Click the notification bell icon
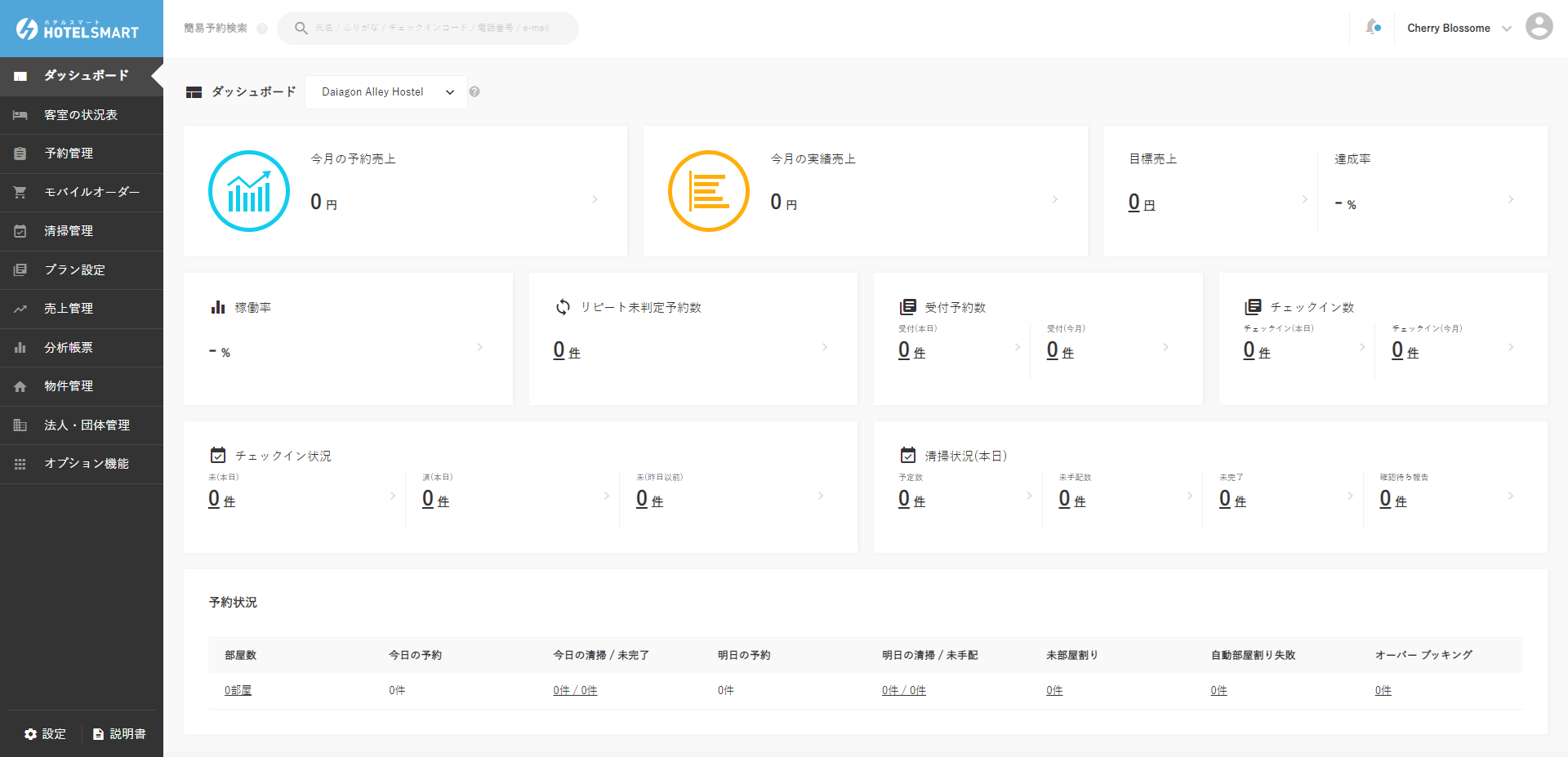 click(x=1373, y=28)
